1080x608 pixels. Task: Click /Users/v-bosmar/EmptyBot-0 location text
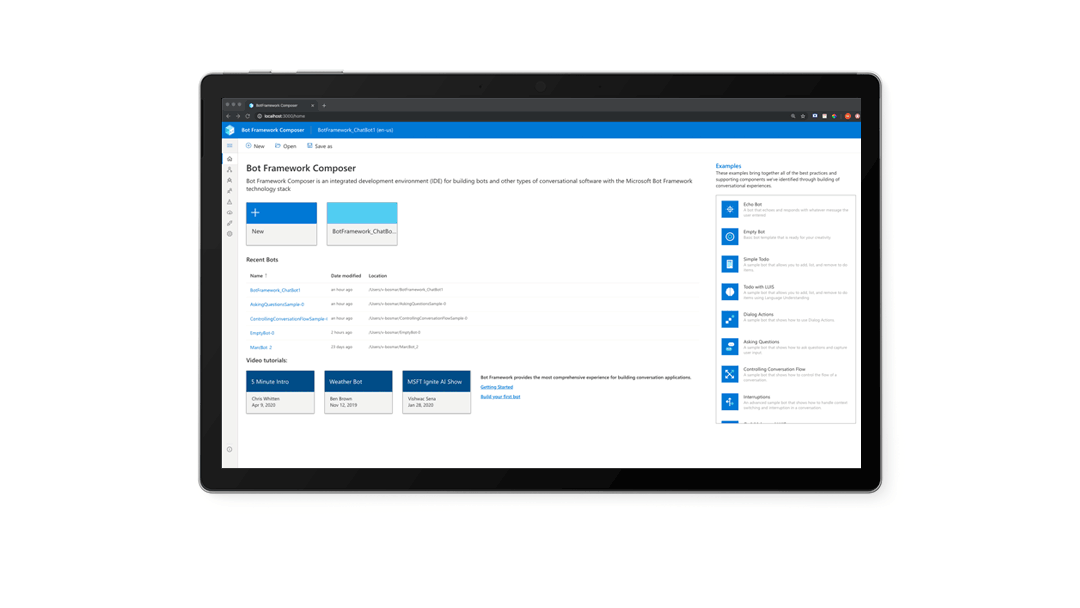394,333
